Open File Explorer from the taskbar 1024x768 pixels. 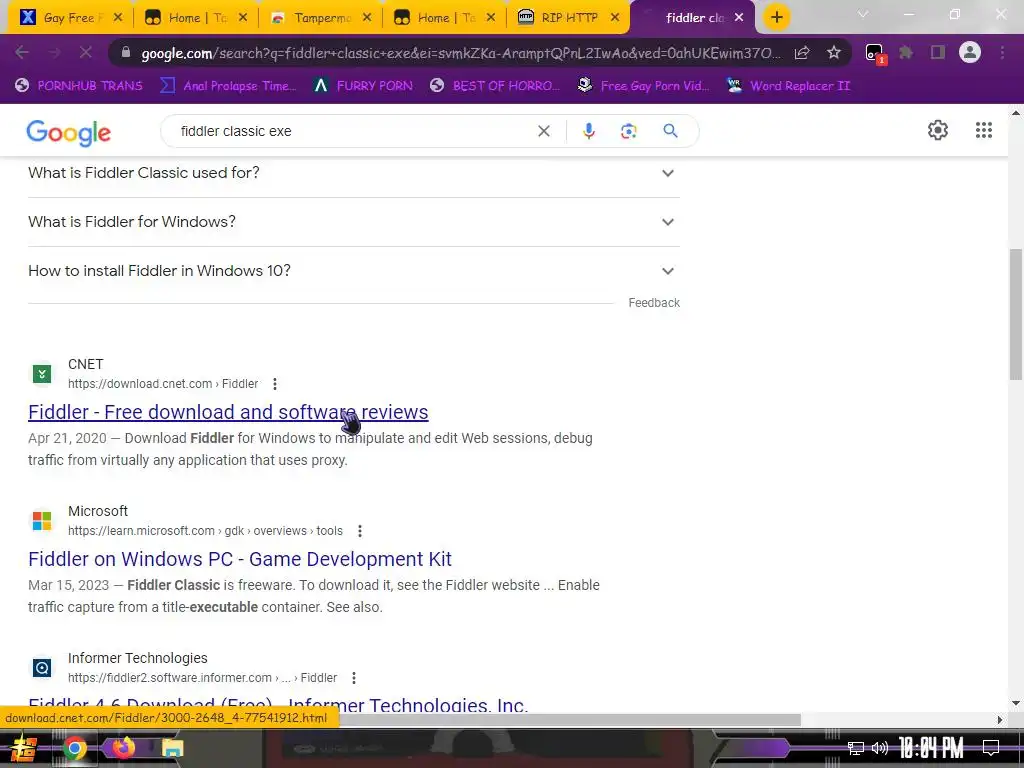172,748
